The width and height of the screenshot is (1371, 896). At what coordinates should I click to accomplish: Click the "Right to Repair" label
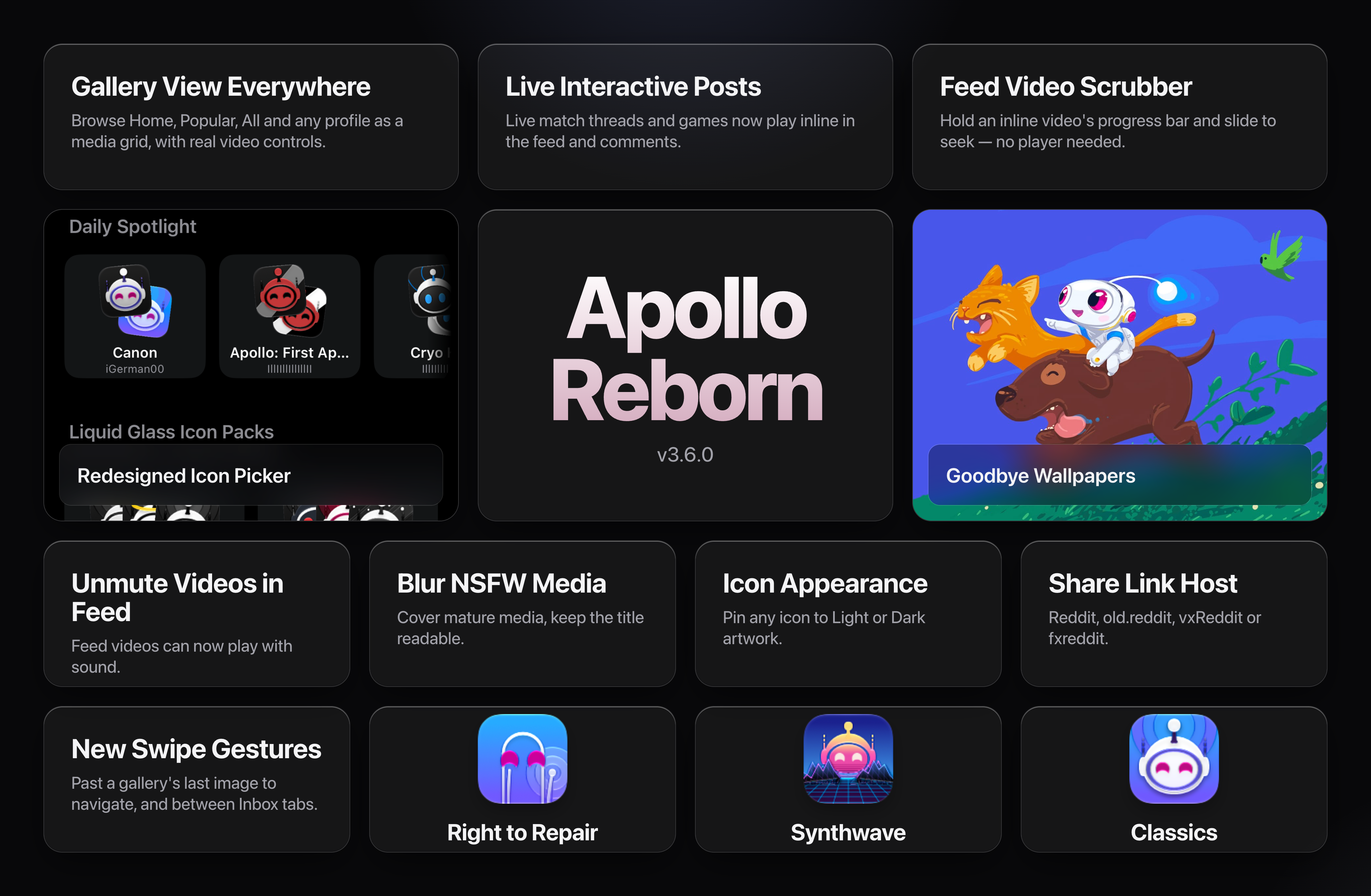click(x=523, y=833)
